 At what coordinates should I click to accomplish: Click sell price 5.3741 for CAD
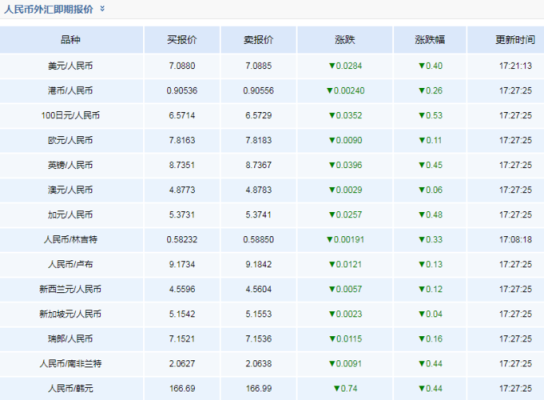pyautogui.click(x=258, y=214)
